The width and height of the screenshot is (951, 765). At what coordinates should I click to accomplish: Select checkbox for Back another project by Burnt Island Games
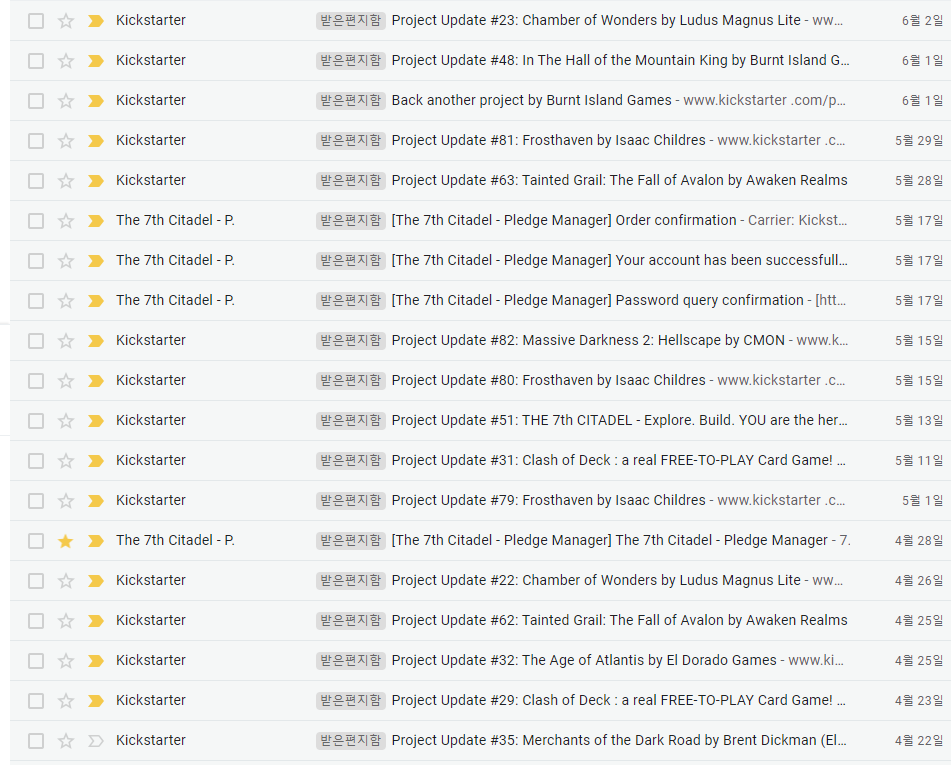click(x=36, y=101)
